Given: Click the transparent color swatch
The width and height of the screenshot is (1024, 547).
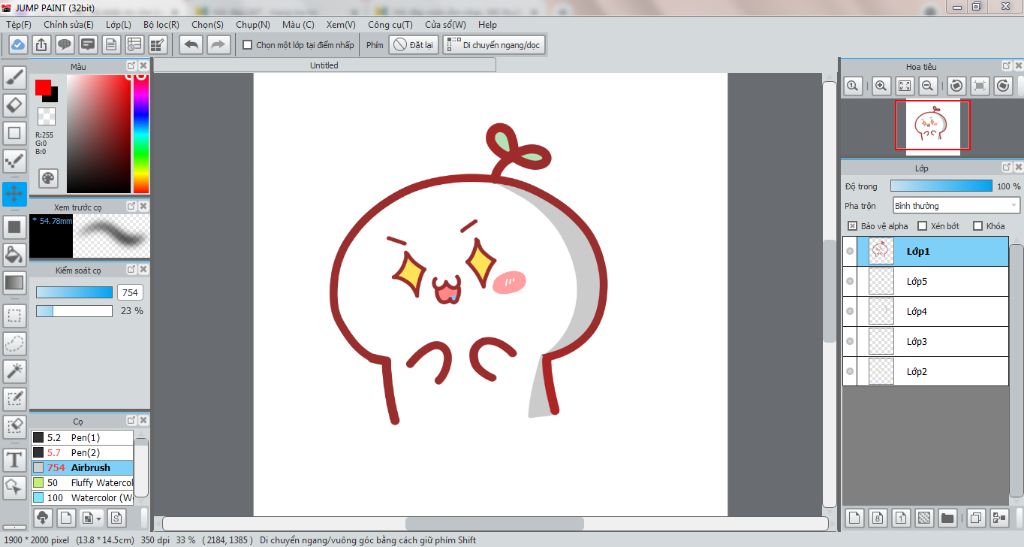Looking at the screenshot, I should coord(46,116).
